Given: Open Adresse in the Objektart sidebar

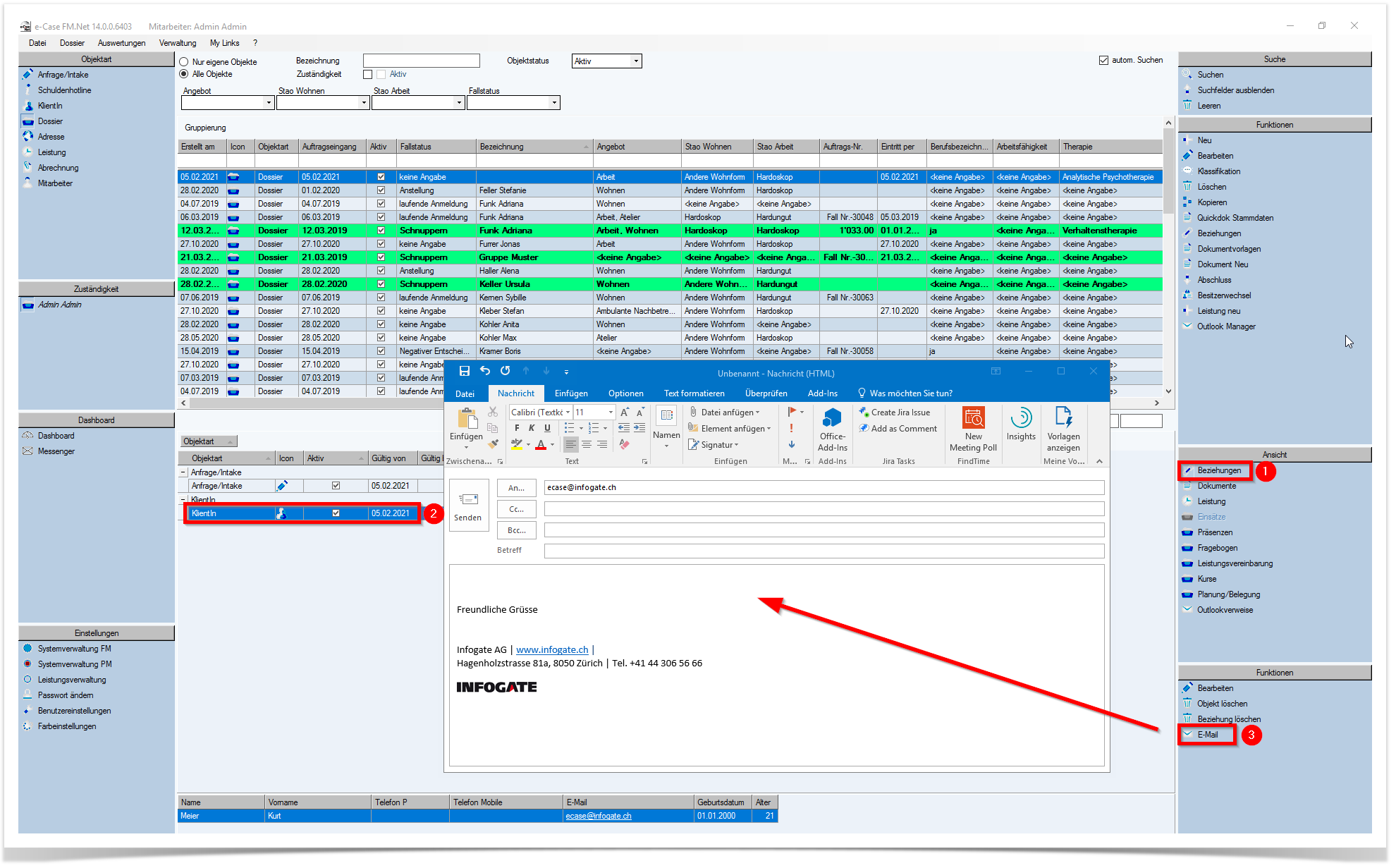Looking at the screenshot, I should point(51,137).
